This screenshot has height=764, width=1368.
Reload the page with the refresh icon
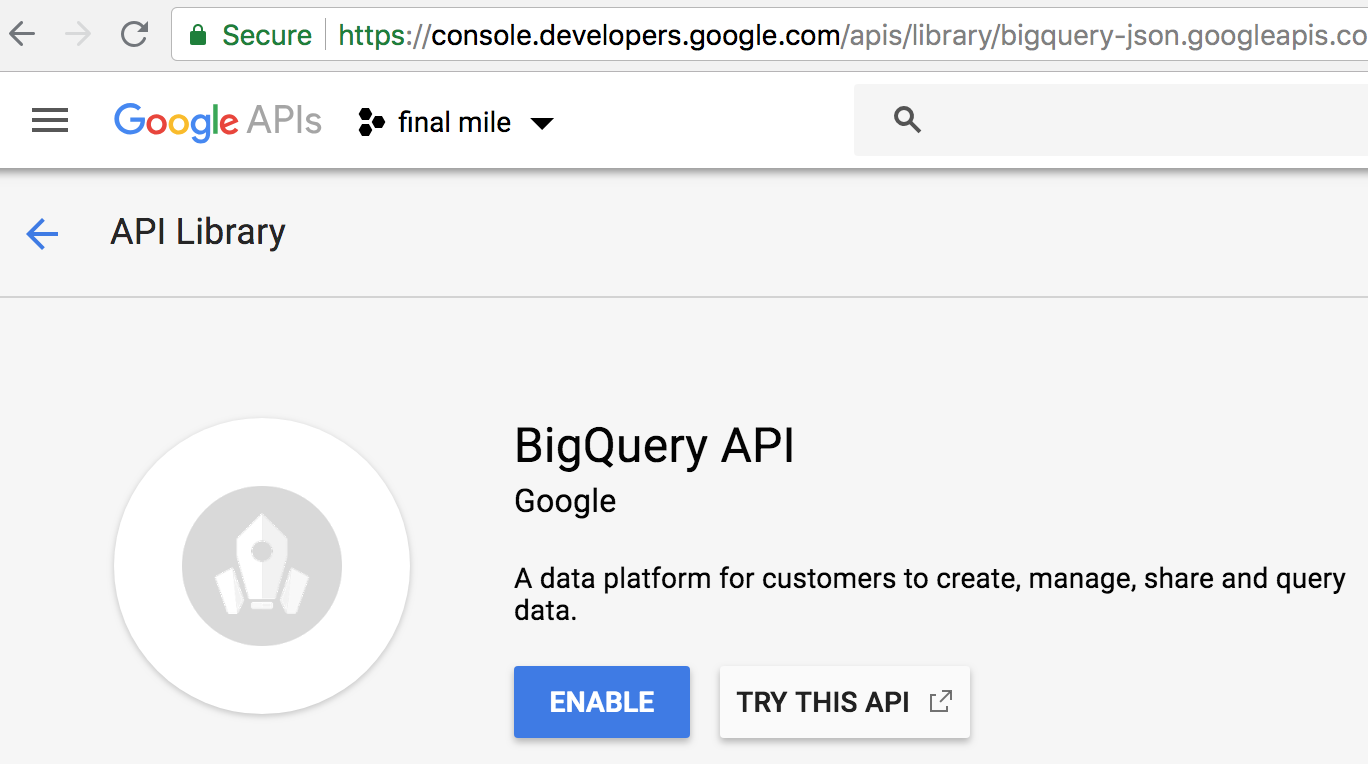tap(133, 35)
